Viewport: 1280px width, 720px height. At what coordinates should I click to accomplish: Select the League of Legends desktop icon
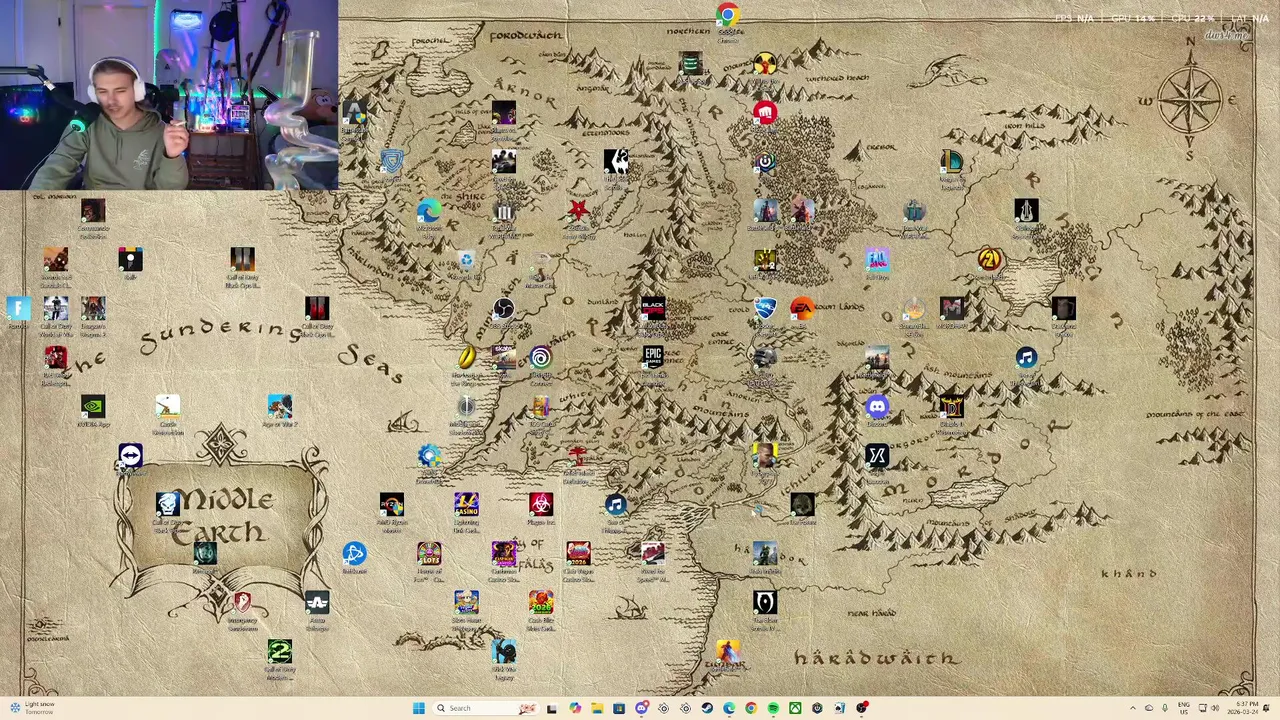pos(951,162)
